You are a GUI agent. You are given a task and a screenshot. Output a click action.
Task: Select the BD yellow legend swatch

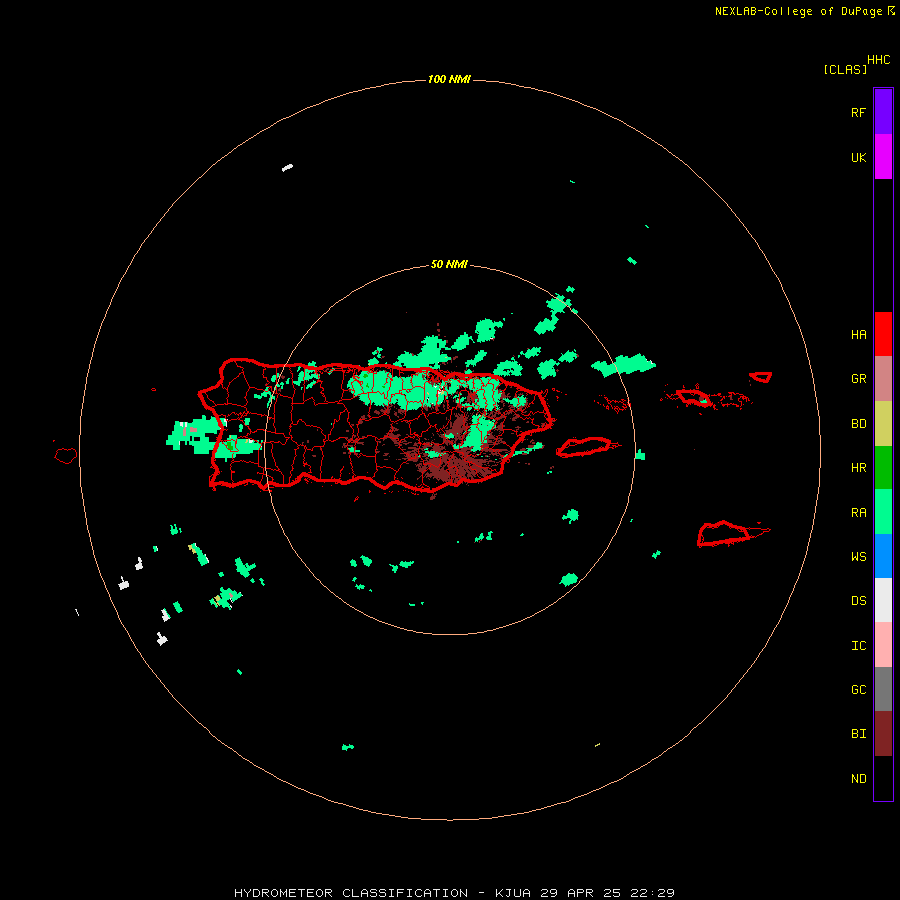point(883,424)
